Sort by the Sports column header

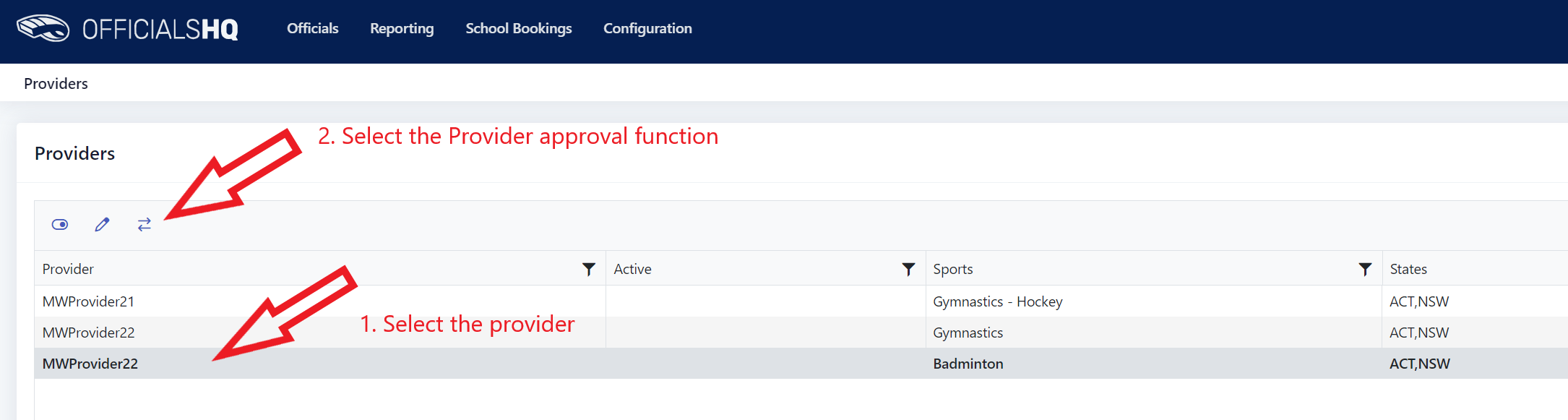[x=952, y=269]
